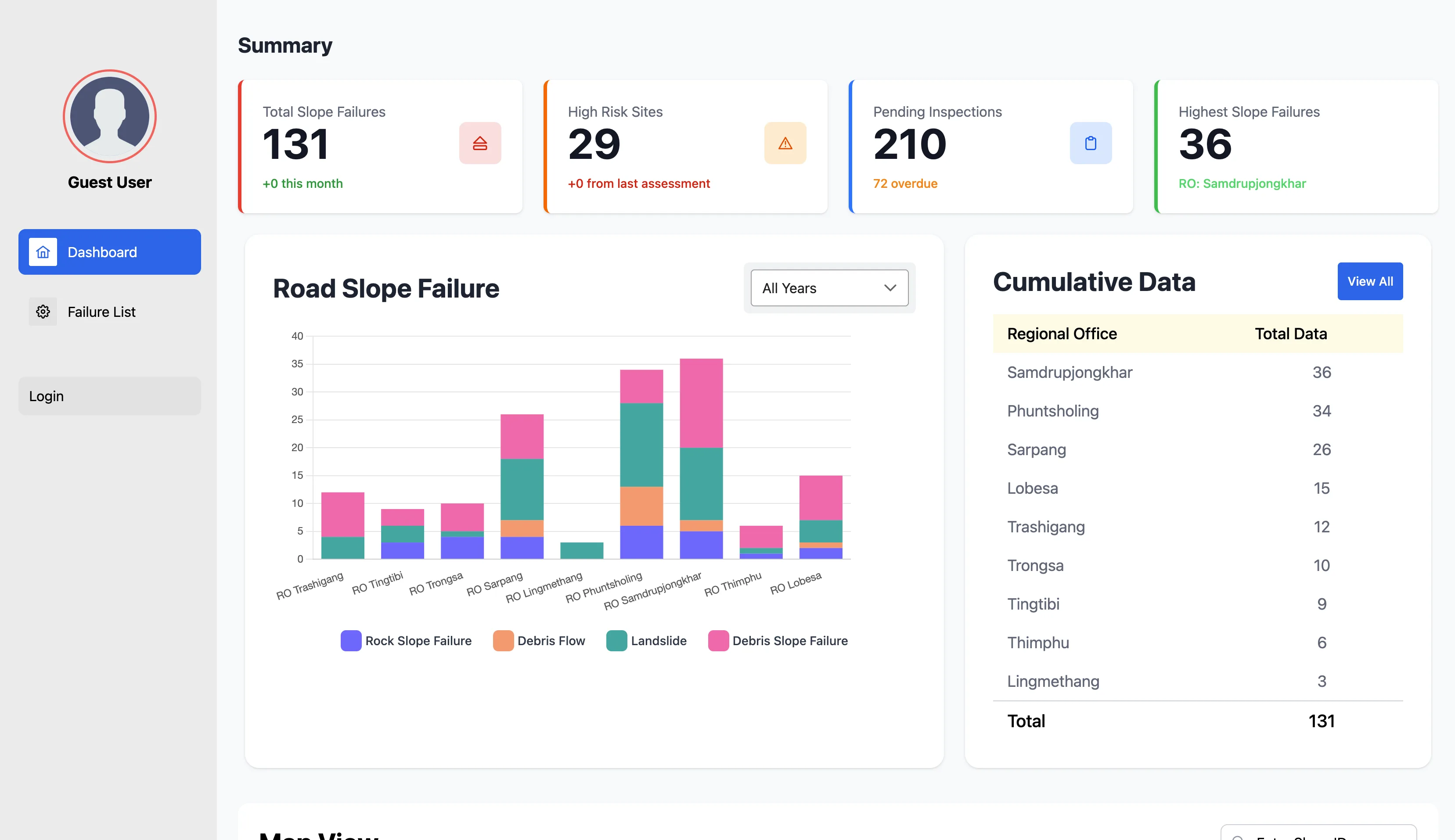Click the Summary heading
This screenshot has width=1455, height=840.
[285, 46]
